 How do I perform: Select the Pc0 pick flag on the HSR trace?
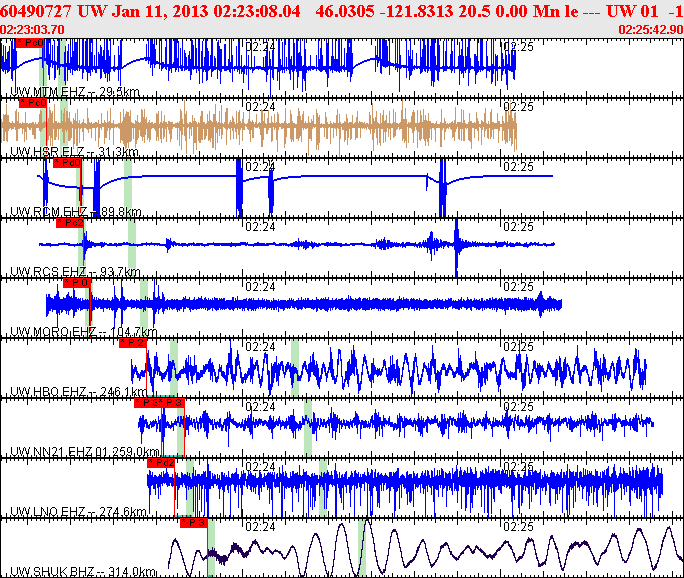[x=33, y=103]
